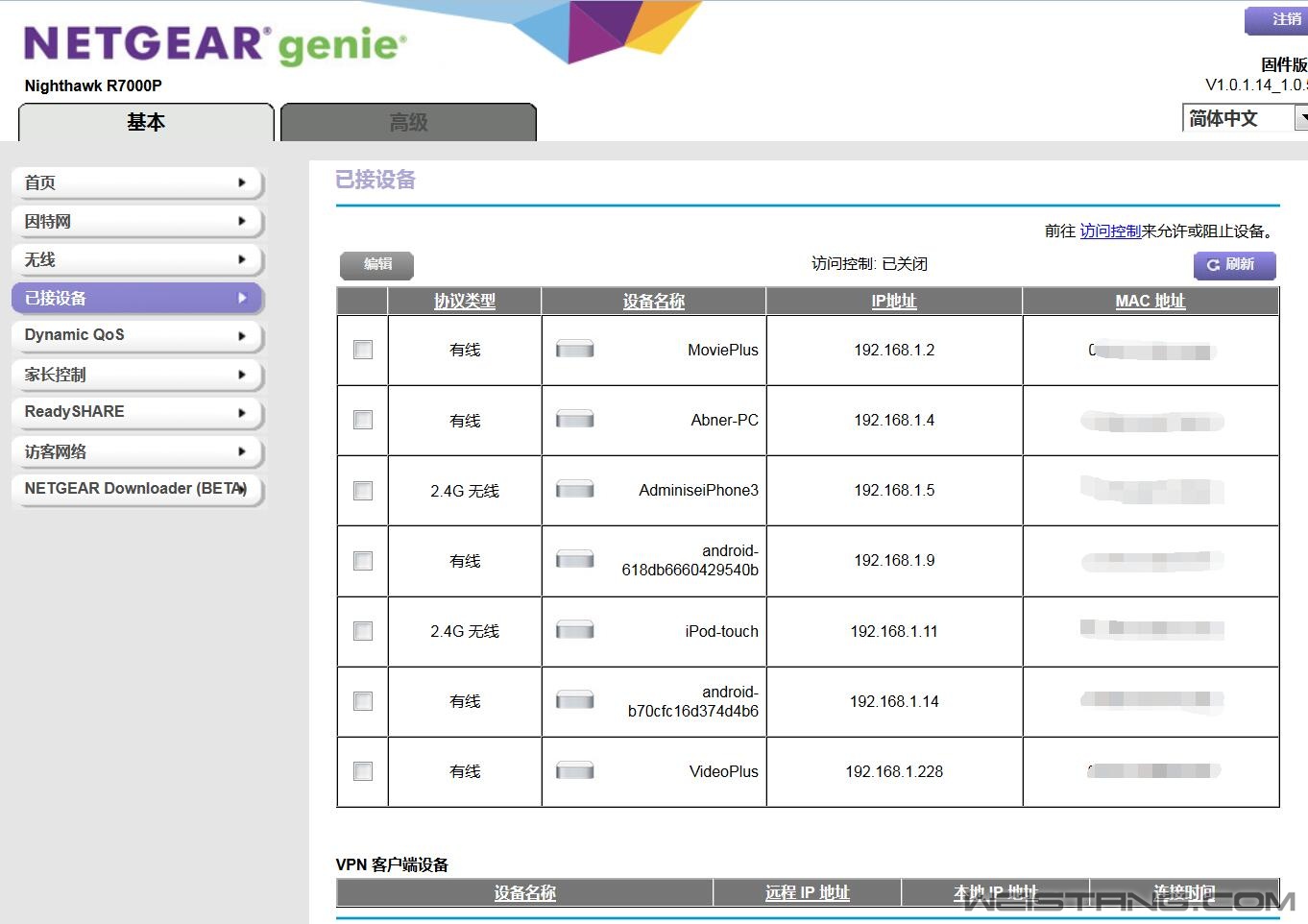Expand the 首页 menu arrow
Screen dimensions: 1308x924
click(242, 182)
